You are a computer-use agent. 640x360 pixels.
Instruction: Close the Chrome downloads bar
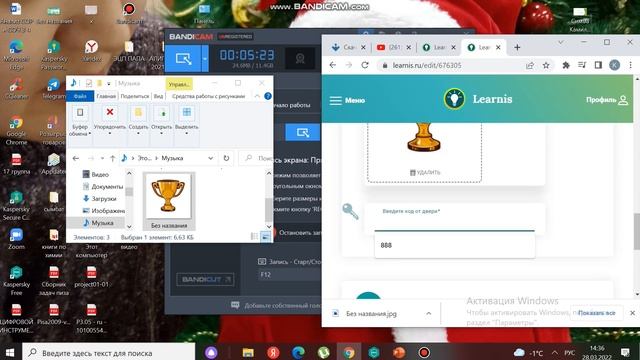click(632, 313)
